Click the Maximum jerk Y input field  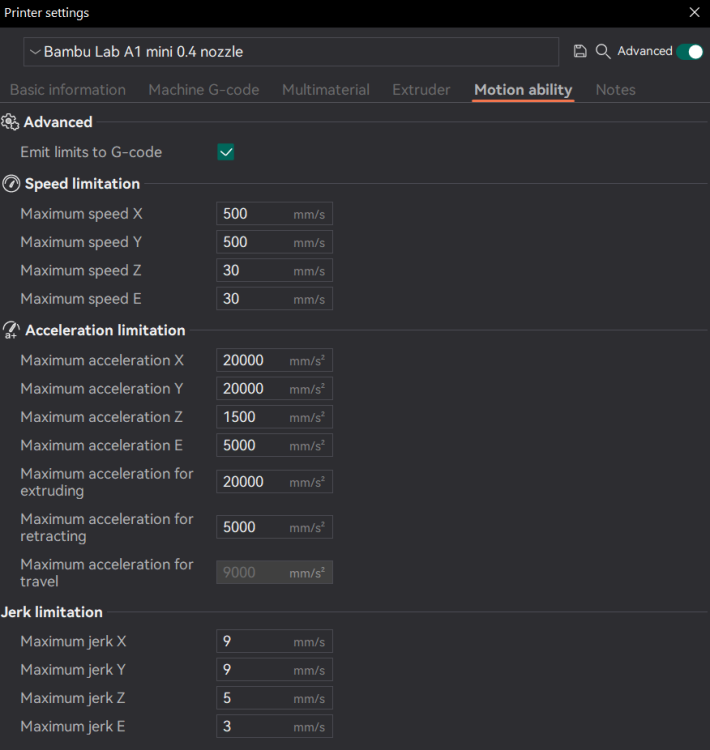pyautogui.click(x=254, y=670)
